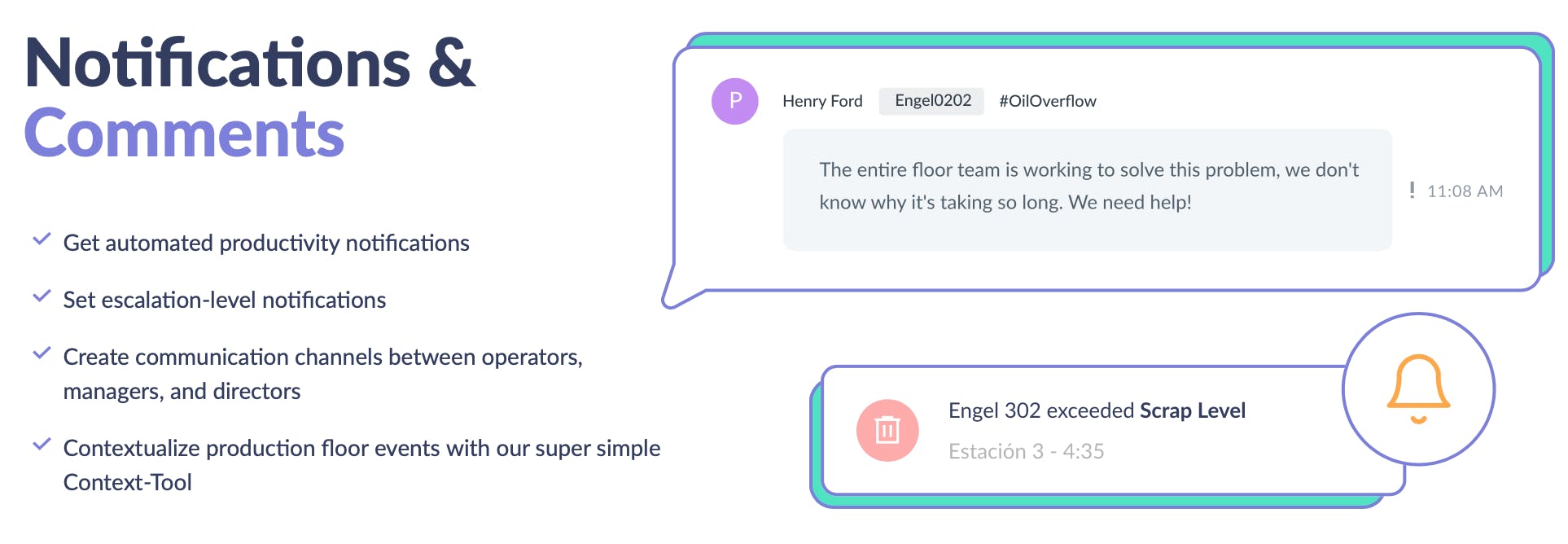Click checkmark beside communication channels item
The image size is (1568, 544).
click(x=42, y=353)
